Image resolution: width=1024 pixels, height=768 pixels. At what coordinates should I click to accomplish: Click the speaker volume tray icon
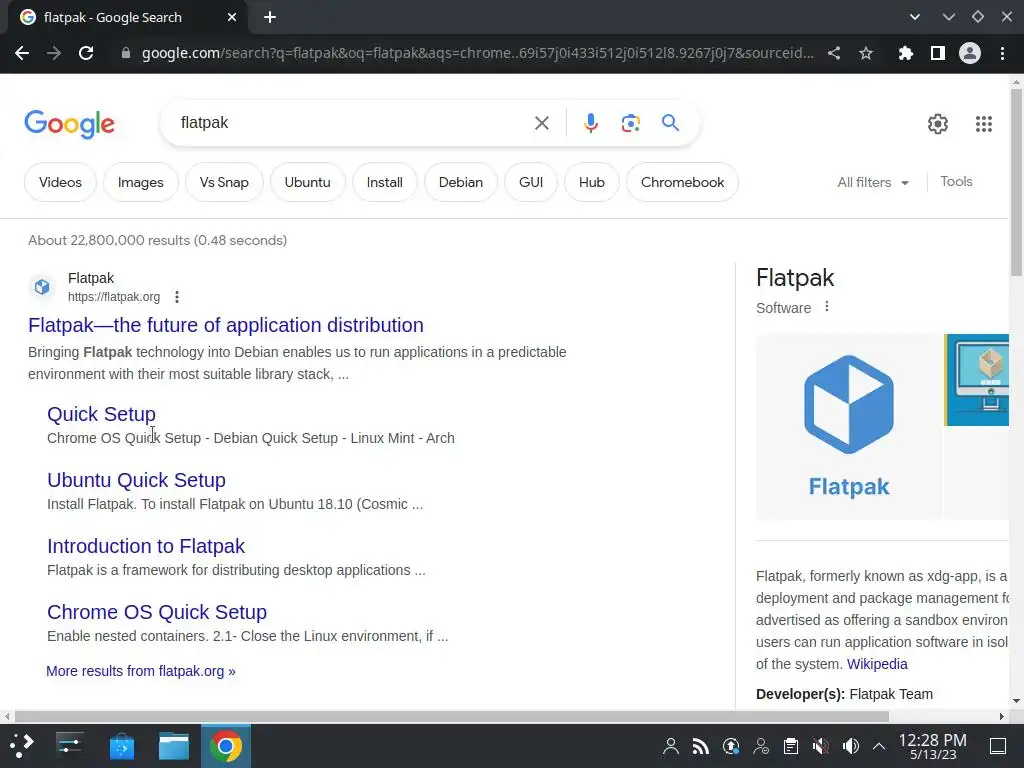(850, 746)
